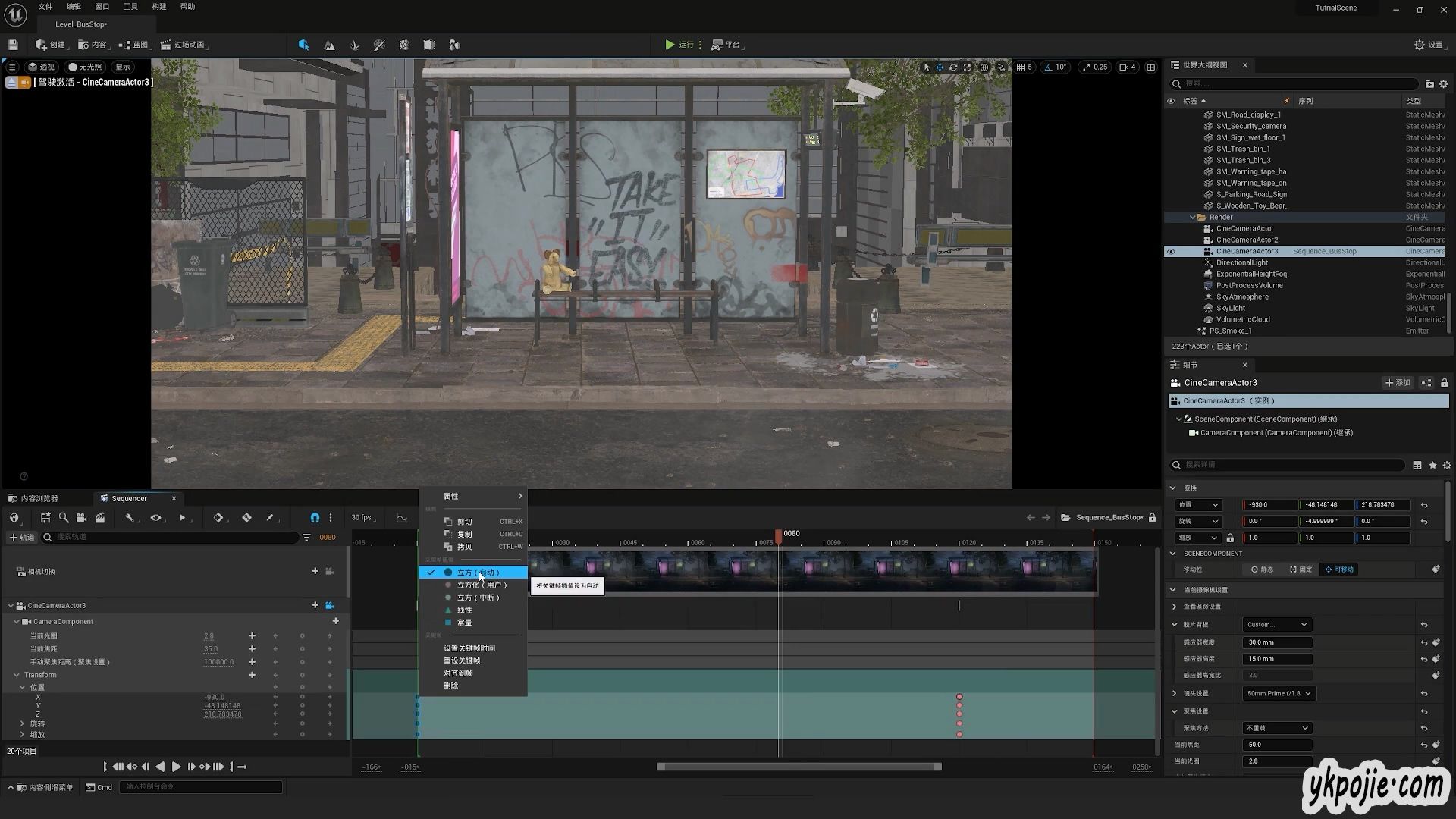Image resolution: width=1456 pixels, height=819 pixels.
Task: Click the sensor width 30.0 mm field
Action: point(1276,642)
